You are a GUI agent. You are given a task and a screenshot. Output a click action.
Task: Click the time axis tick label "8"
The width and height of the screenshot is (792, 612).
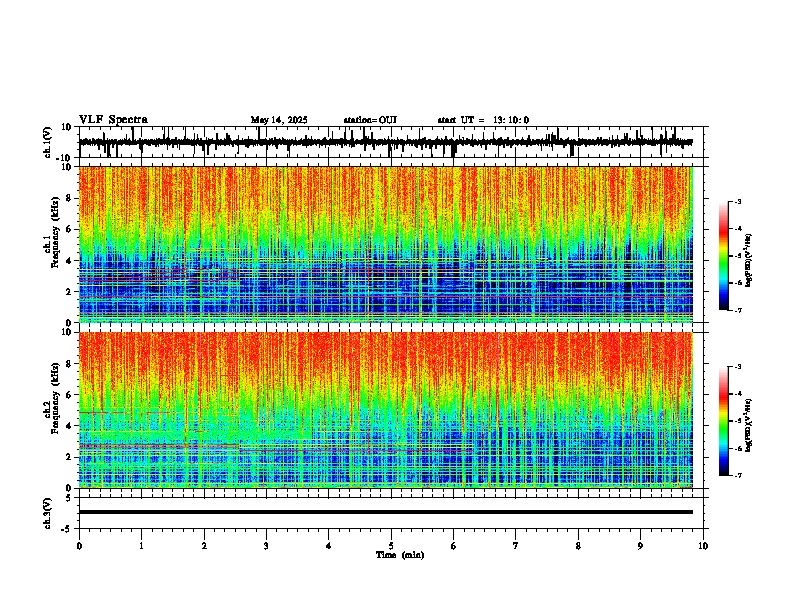[578, 546]
